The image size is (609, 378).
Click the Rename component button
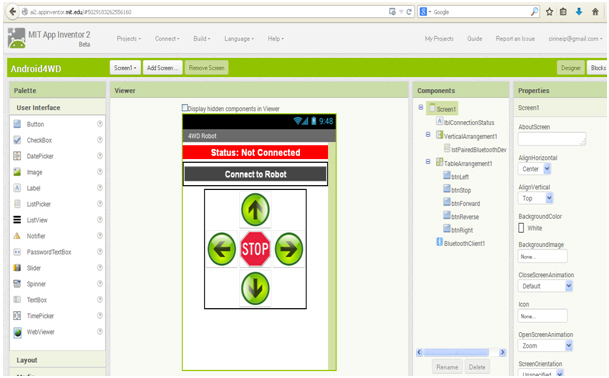(447, 367)
